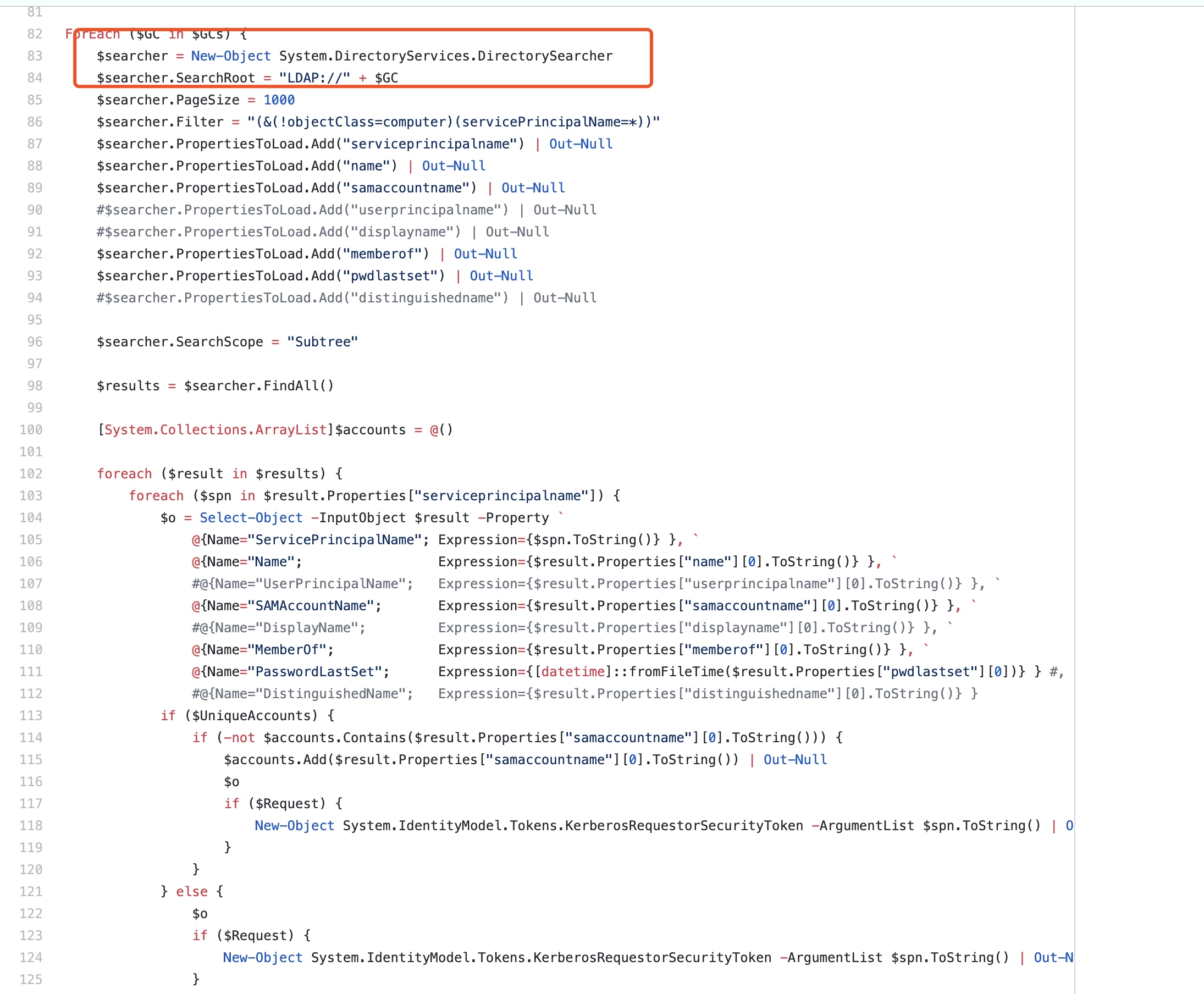Click System.Collections.ArrayList type text

coord(216,430)
